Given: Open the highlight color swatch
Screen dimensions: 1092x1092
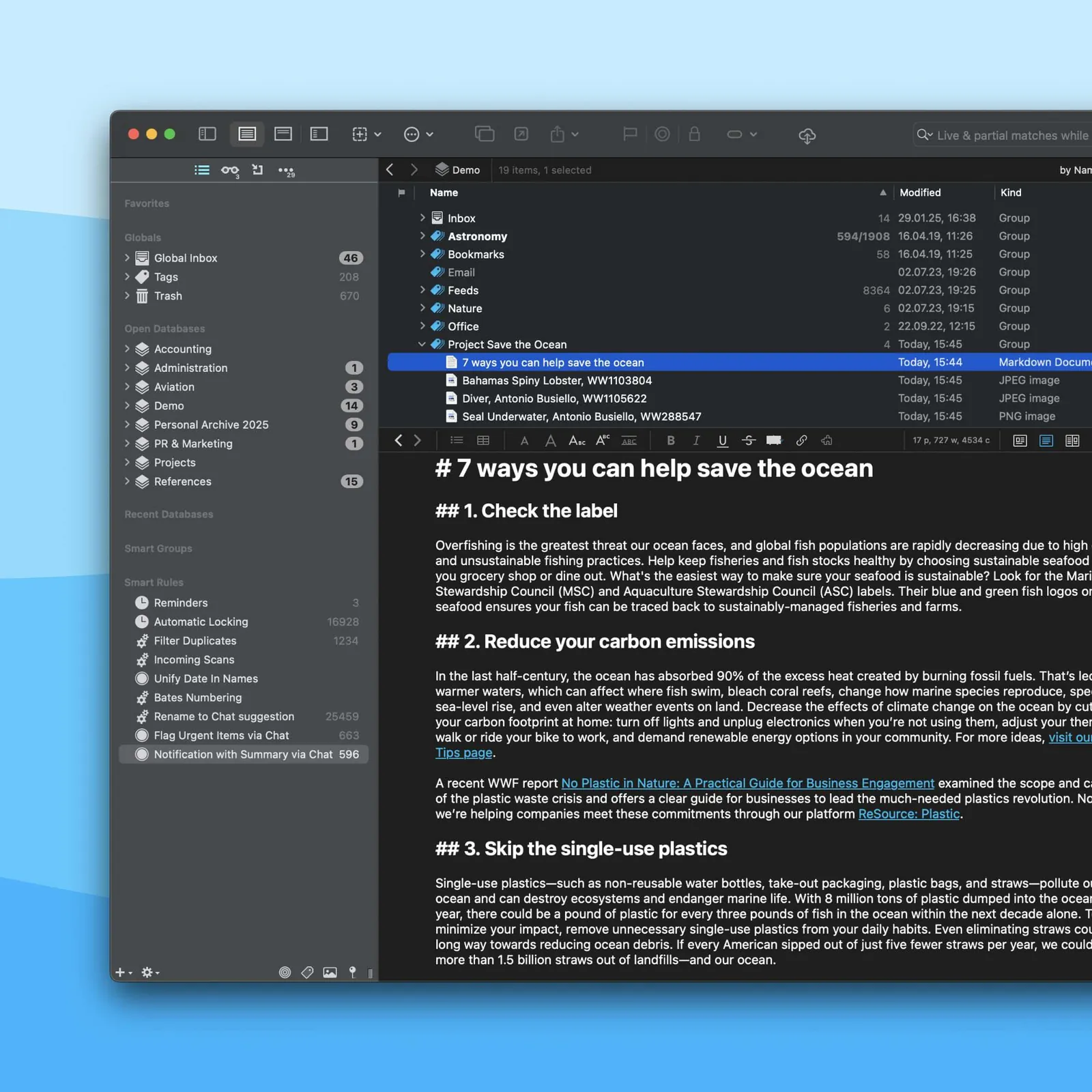Looking at the screenshot, I should (774, 441).
